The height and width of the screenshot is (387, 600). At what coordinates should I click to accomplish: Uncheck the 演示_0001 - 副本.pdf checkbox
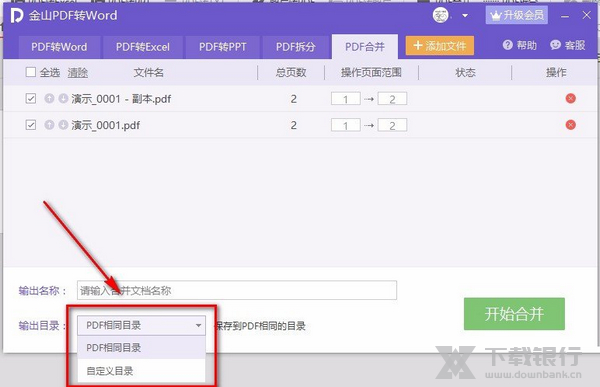point(31,99)
